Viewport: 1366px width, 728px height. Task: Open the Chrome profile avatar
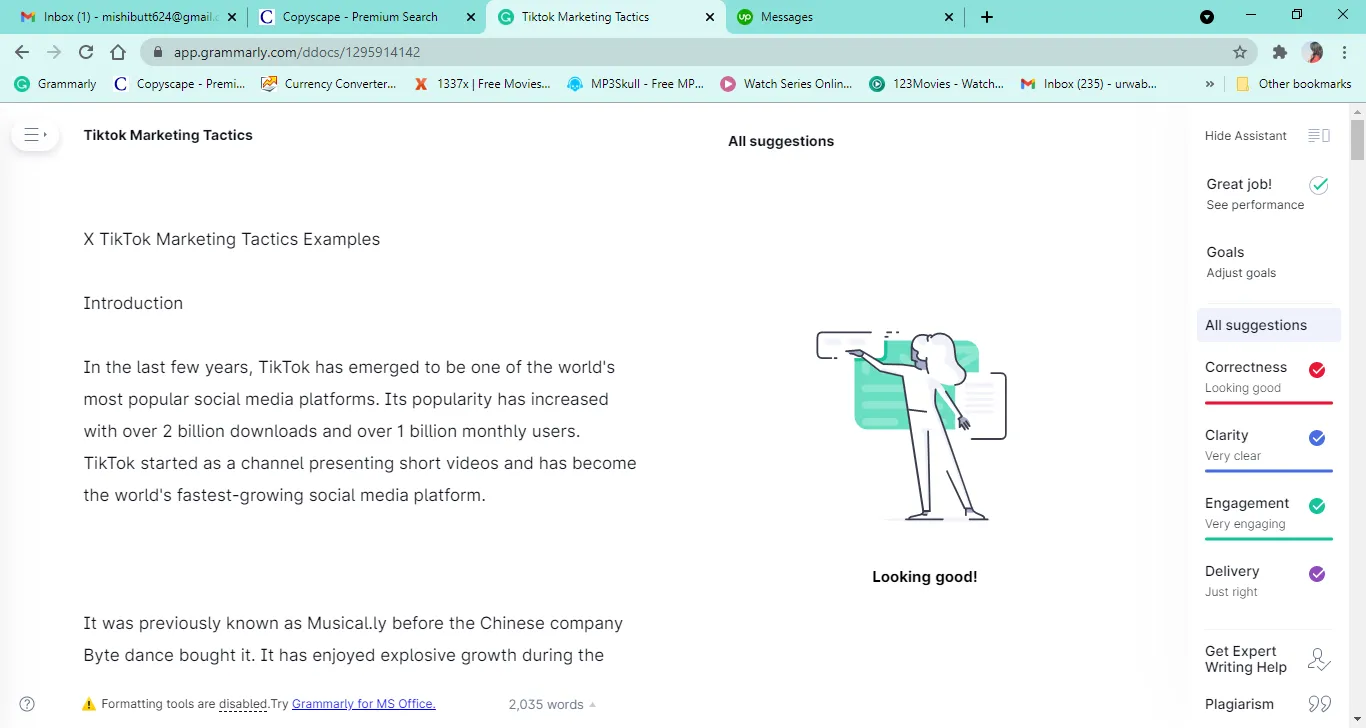(1313, 52)
